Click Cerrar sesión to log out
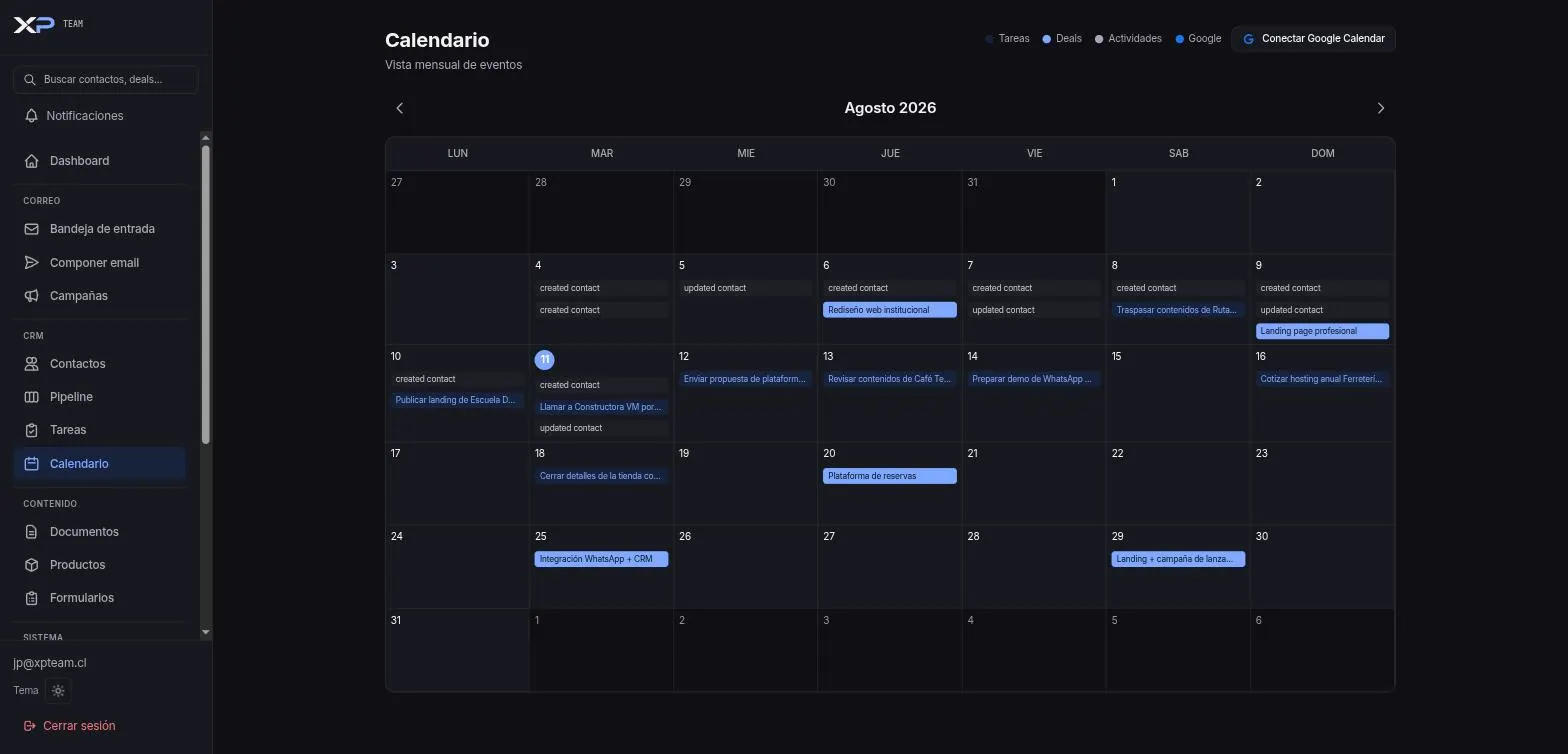1568x754 pixels. [70, 726]
